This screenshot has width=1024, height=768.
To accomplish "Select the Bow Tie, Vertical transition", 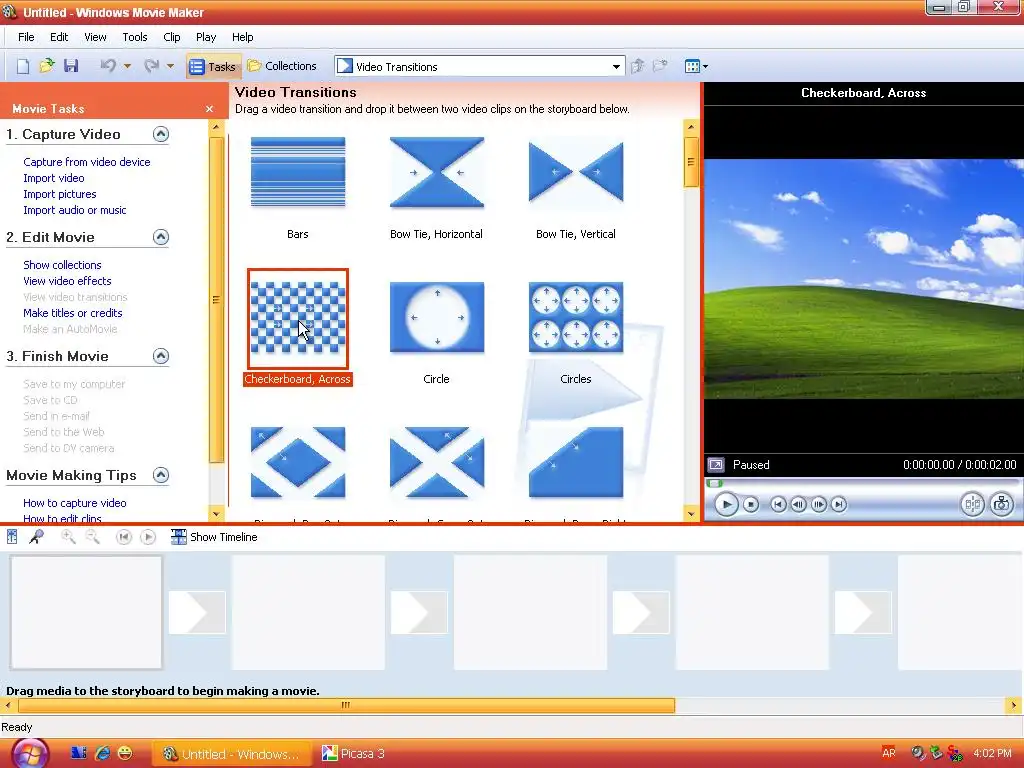I will point(576,172).
